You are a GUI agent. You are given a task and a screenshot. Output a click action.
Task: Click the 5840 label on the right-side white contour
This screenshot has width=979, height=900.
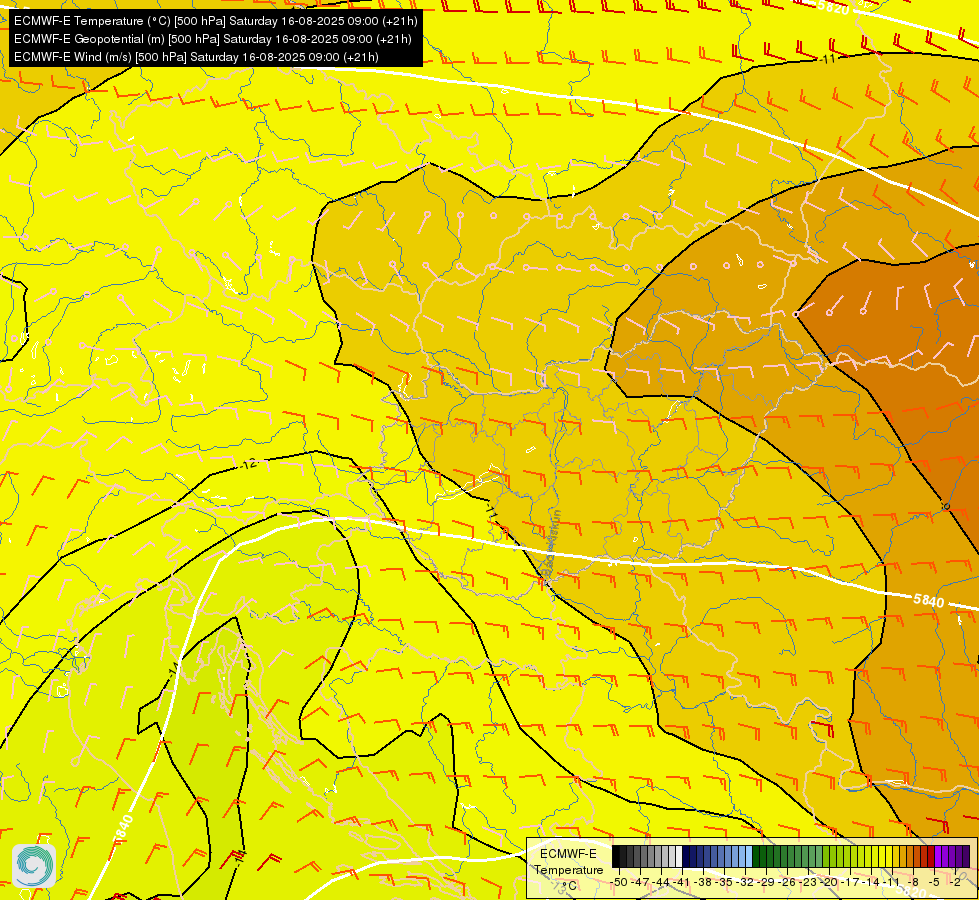coord(928,601)
